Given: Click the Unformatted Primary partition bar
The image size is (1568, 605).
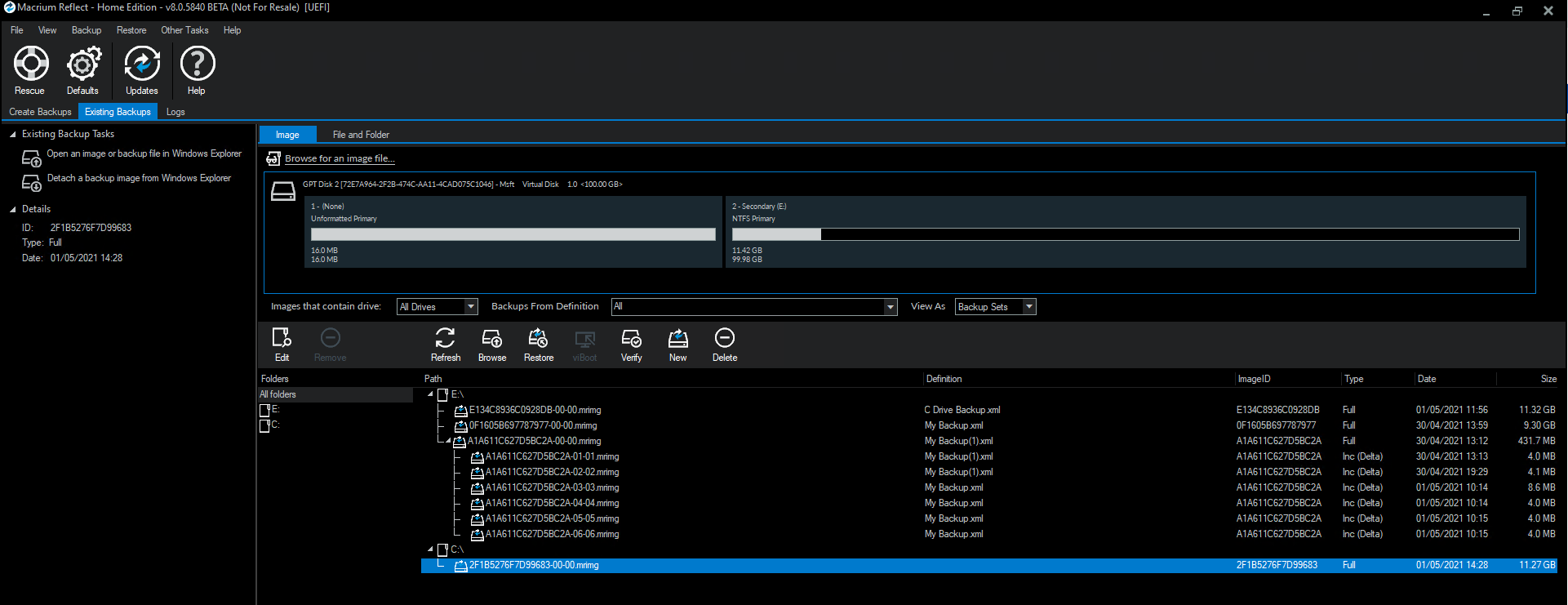Looking at the screenshot, I should click(x=513, y=234).
